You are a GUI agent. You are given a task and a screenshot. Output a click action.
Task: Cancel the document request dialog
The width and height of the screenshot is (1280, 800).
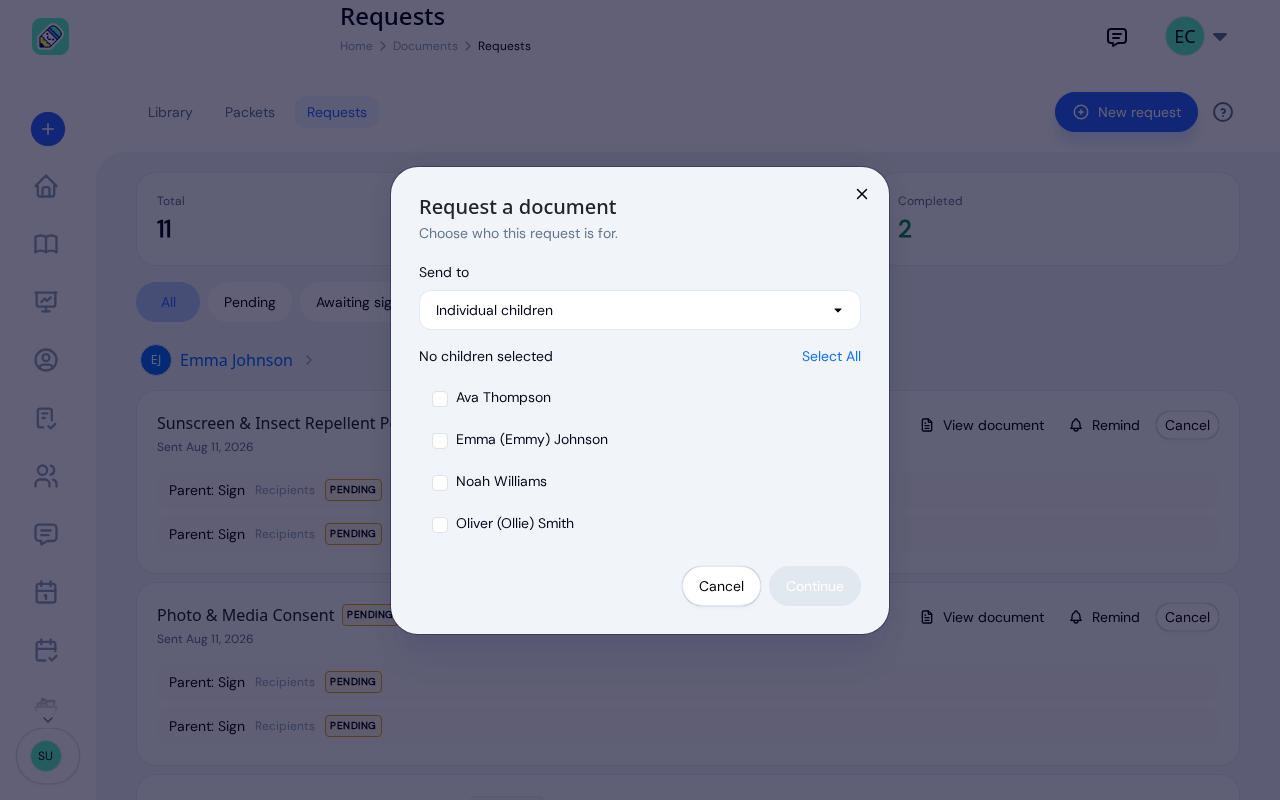(x=721, y=586)
